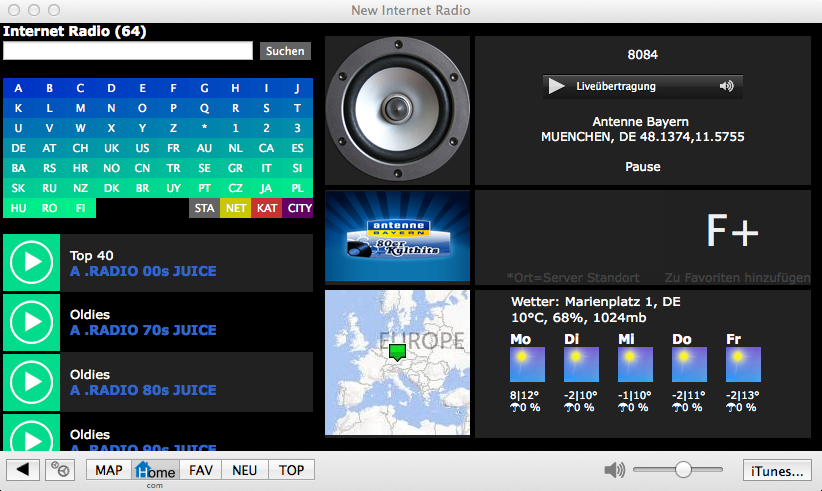822x491 pixels.
Task: Select country code JA
Action: (266, 188)
